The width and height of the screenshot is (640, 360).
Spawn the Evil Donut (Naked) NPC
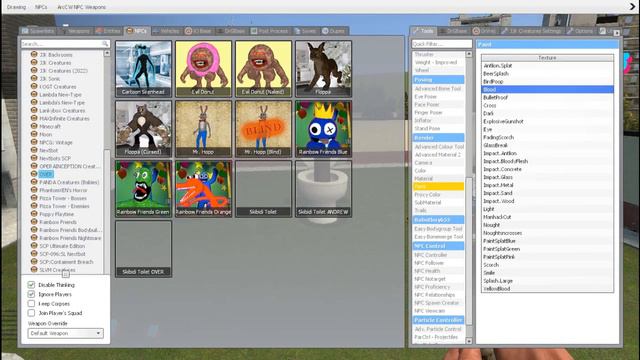coord(263,69)
